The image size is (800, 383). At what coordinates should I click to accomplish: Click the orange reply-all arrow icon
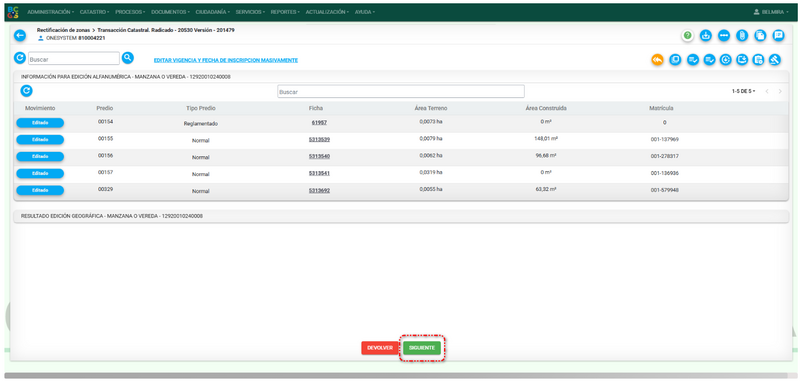(x=657, y=60)
